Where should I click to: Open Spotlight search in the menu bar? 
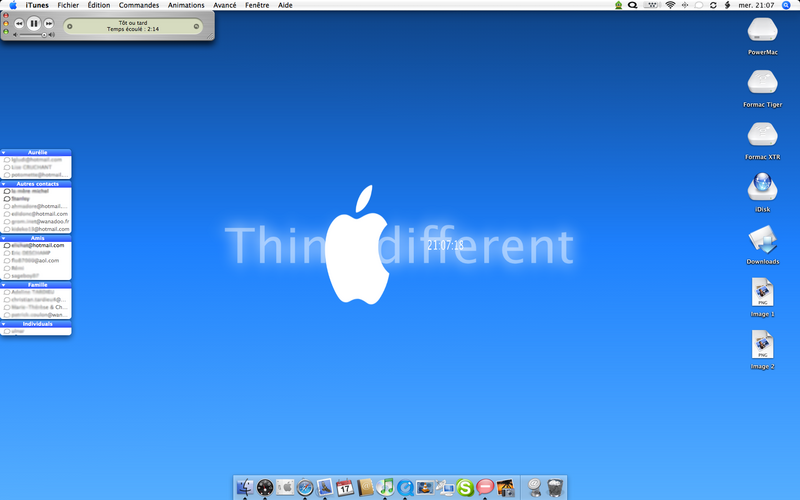[786, 5]
